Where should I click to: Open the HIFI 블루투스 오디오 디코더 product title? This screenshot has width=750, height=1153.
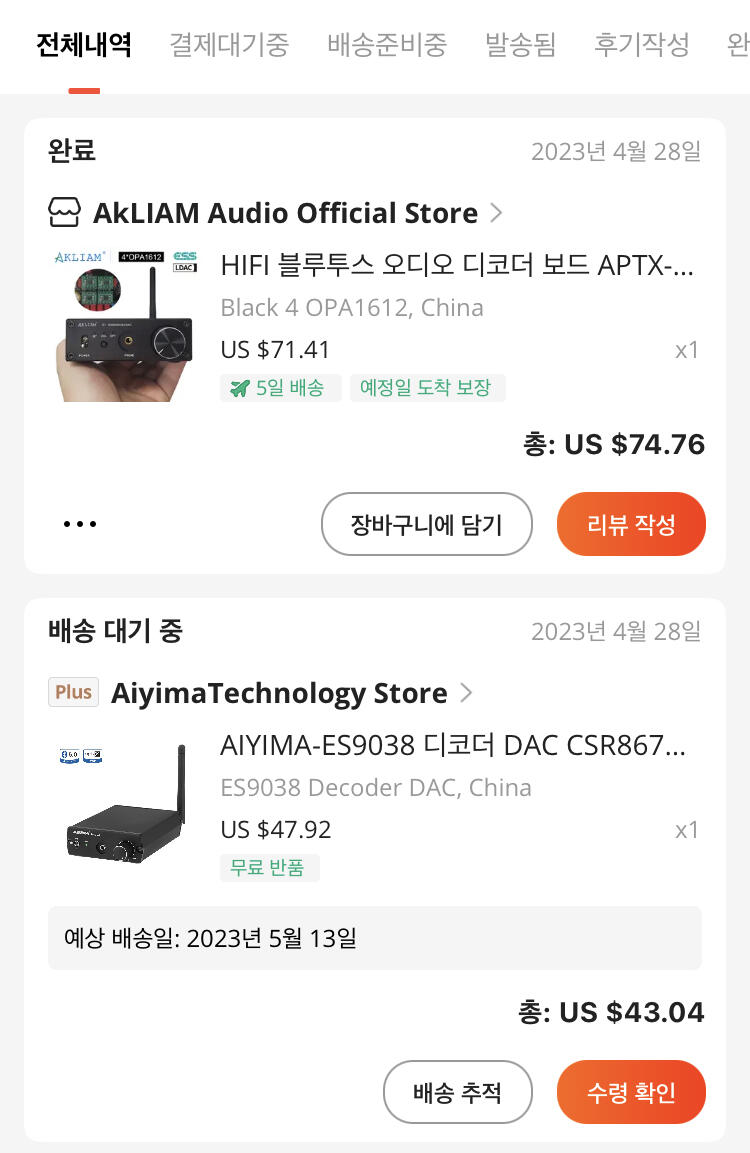click(x=456, y=266)
